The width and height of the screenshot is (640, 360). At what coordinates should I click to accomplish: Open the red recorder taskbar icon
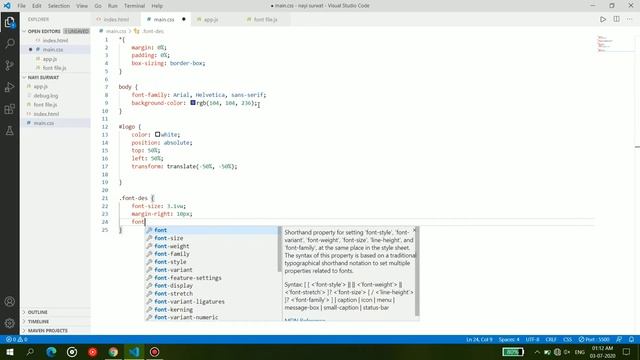[x=154, y=352]
